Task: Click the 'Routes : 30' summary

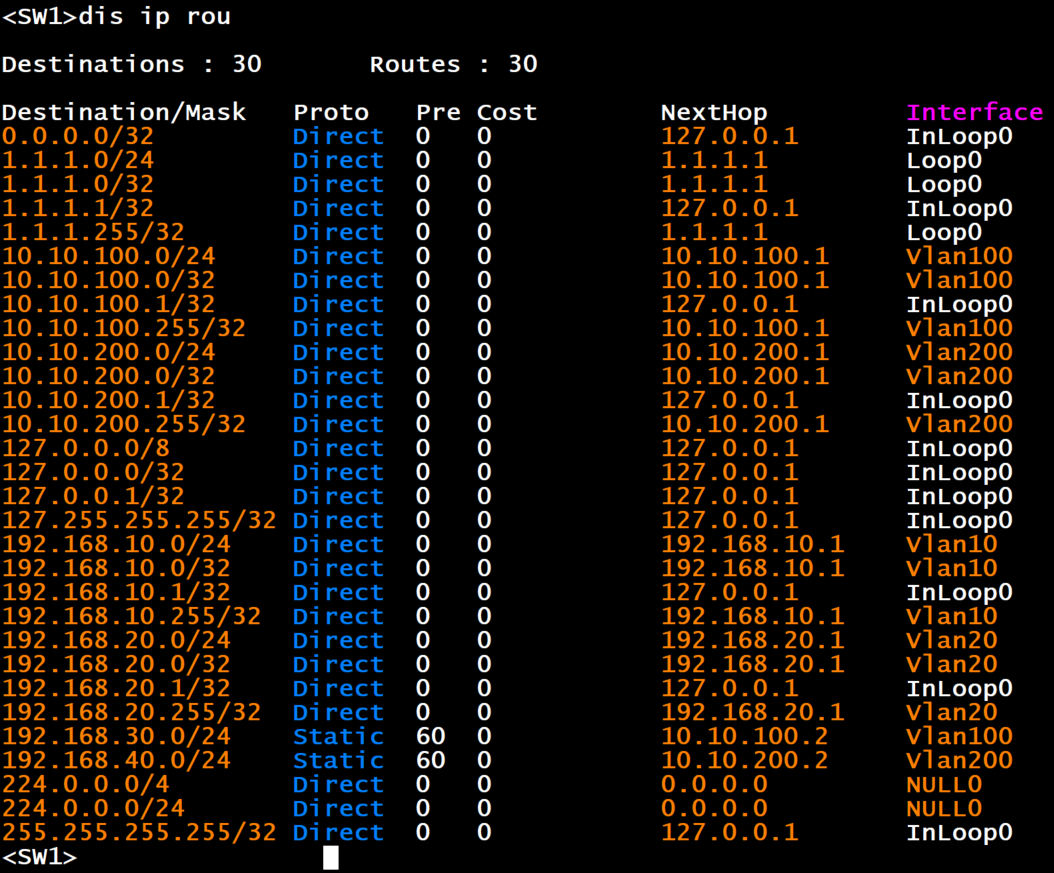Action: pyautogui.click(x=454, y=65)
